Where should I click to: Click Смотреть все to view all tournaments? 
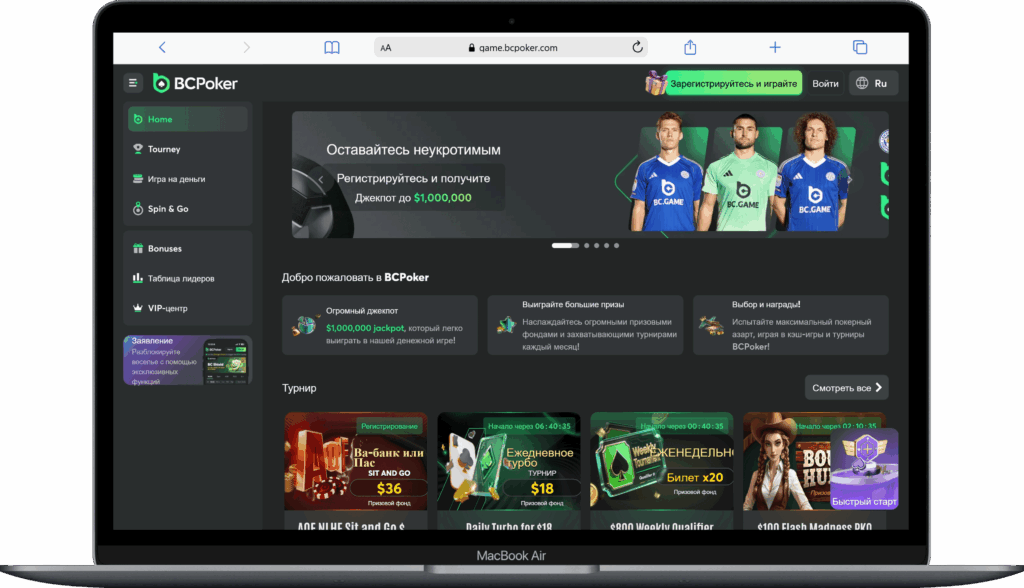pos(846,387)
